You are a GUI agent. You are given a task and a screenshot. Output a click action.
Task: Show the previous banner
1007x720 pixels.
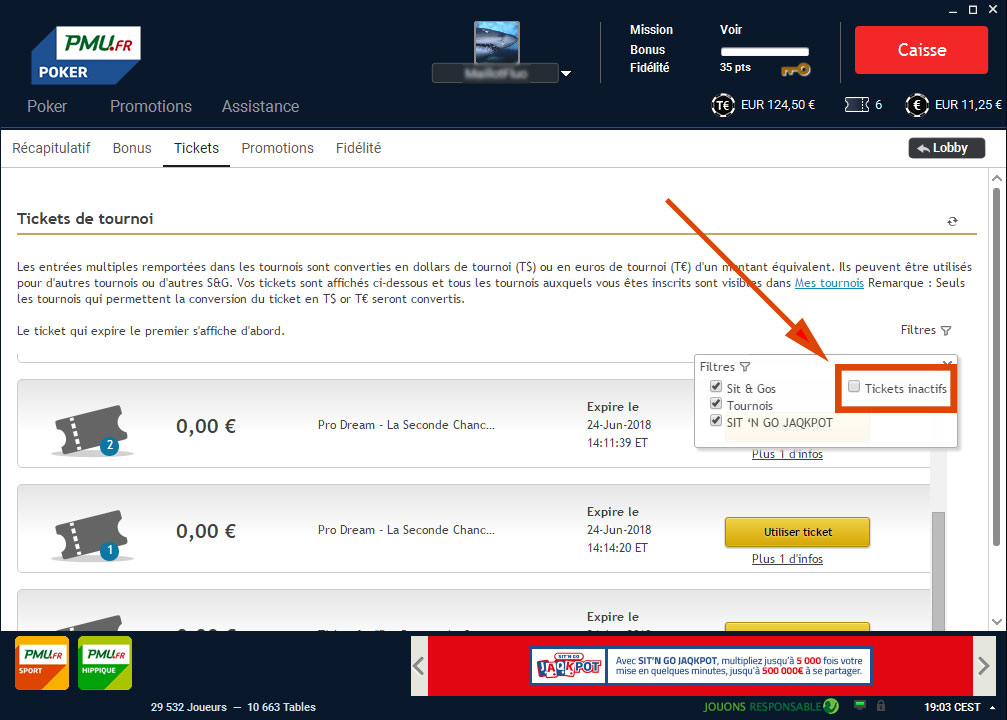coord(419,666)
